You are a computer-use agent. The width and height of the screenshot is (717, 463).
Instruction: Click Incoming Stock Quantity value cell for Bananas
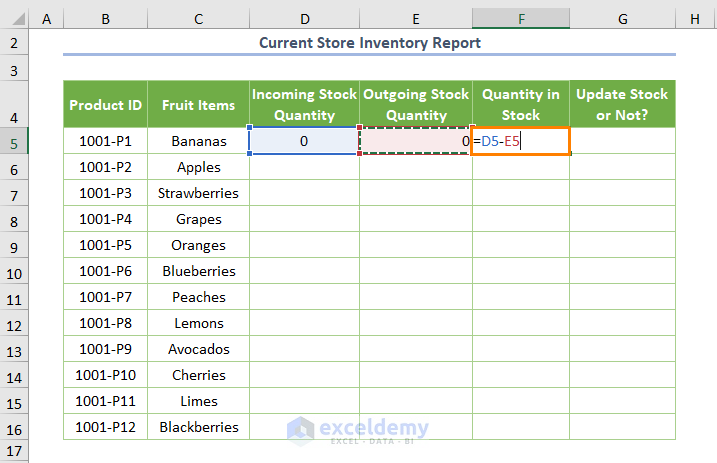tap(304, 141)
